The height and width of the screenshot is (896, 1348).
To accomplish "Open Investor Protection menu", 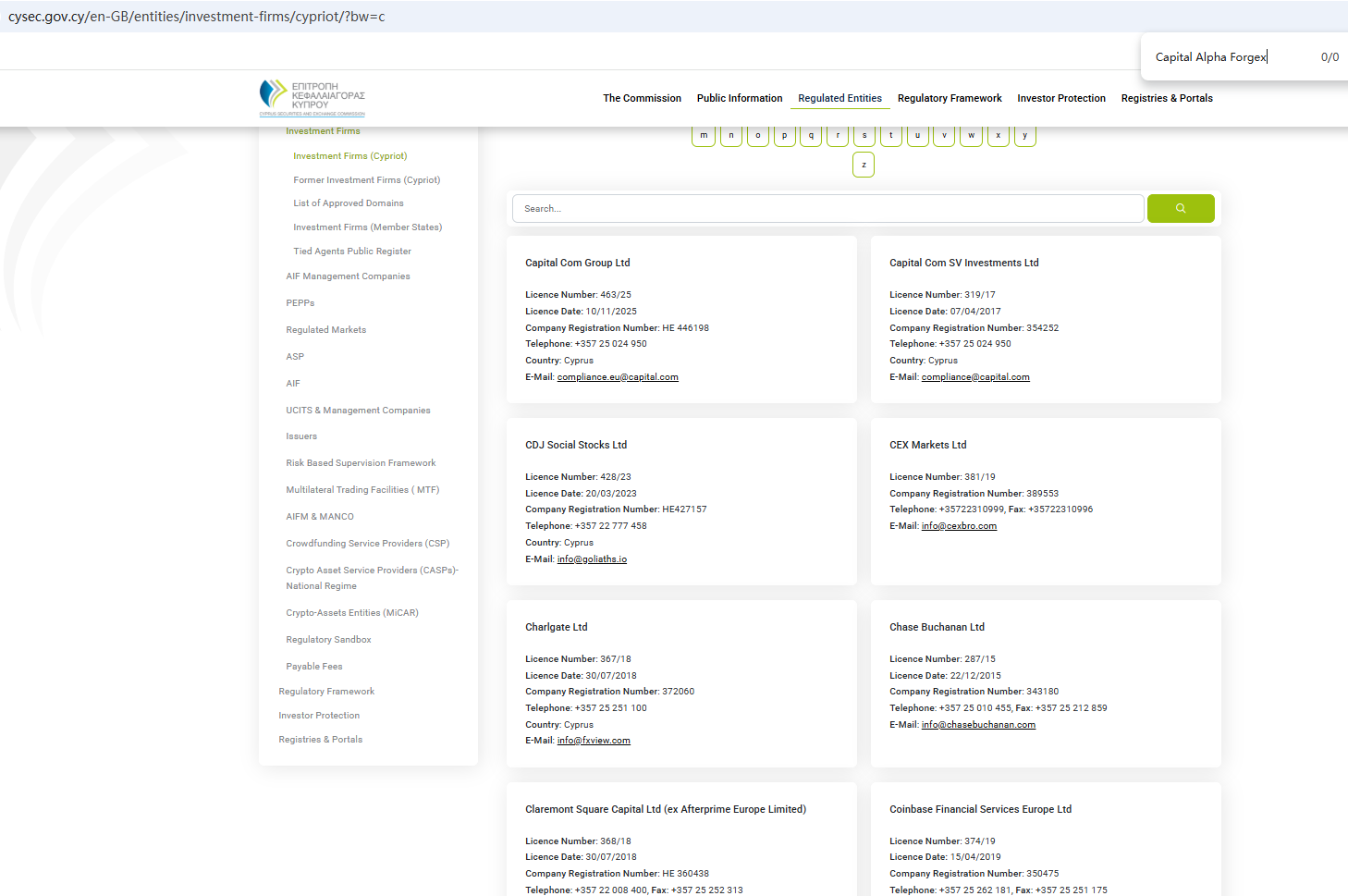I will (1060, 98).
